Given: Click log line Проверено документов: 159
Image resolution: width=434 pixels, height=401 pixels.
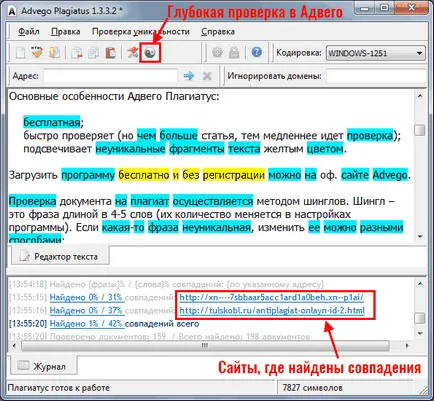Looking at the screenshot, I should [108, 336].
